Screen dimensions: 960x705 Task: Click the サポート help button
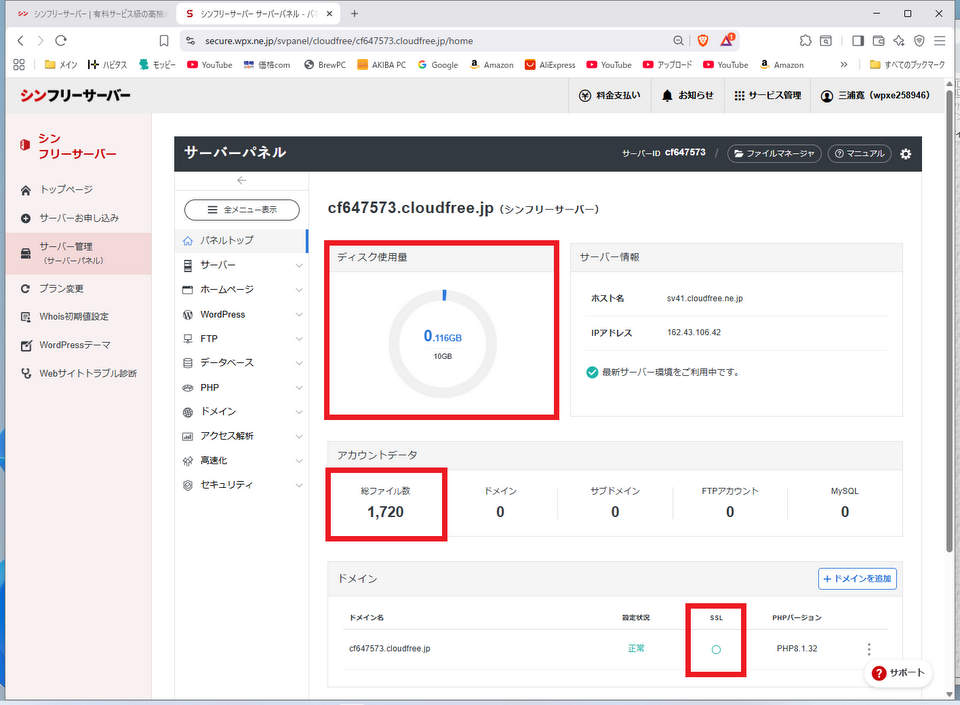click(x=898, y=673)
